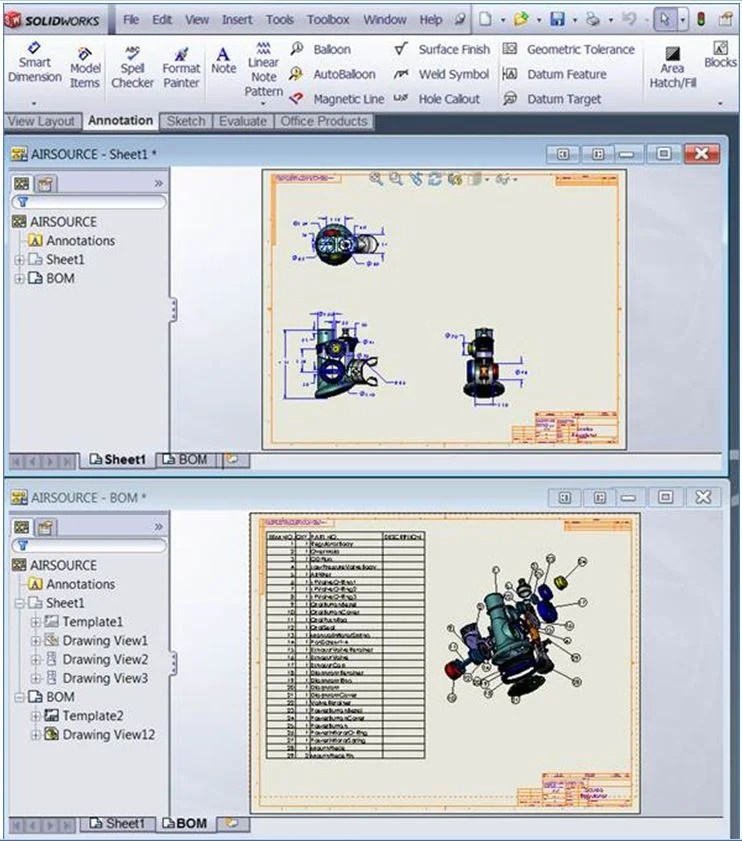
Task: Expand Template1 in BOM window tree
Action: coord(35,622)
